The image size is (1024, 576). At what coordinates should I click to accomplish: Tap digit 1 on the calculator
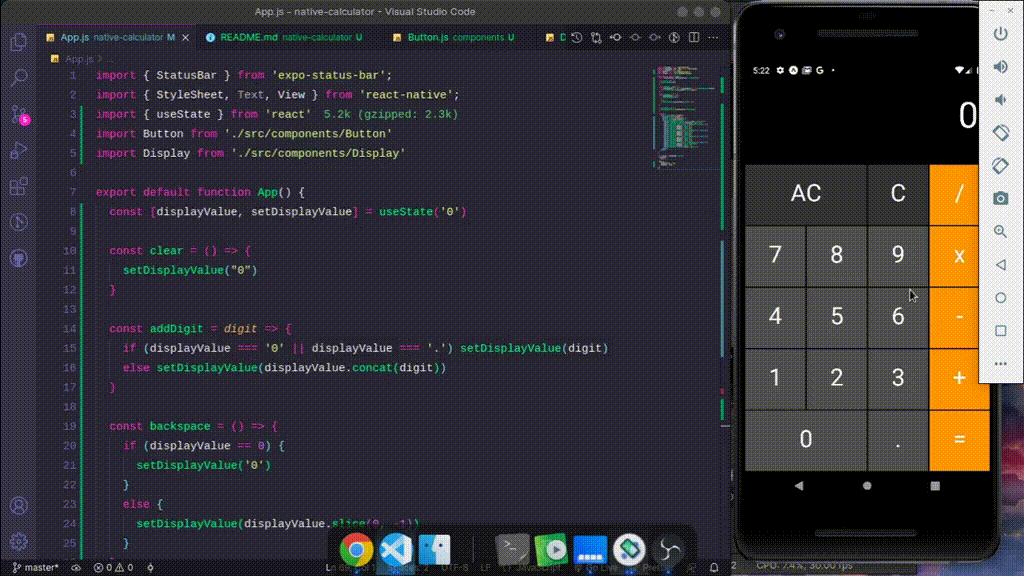775,378
